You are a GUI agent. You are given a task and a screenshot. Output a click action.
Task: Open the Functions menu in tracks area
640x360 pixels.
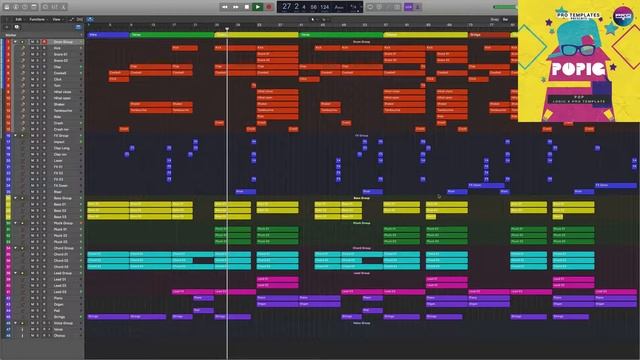37,19
